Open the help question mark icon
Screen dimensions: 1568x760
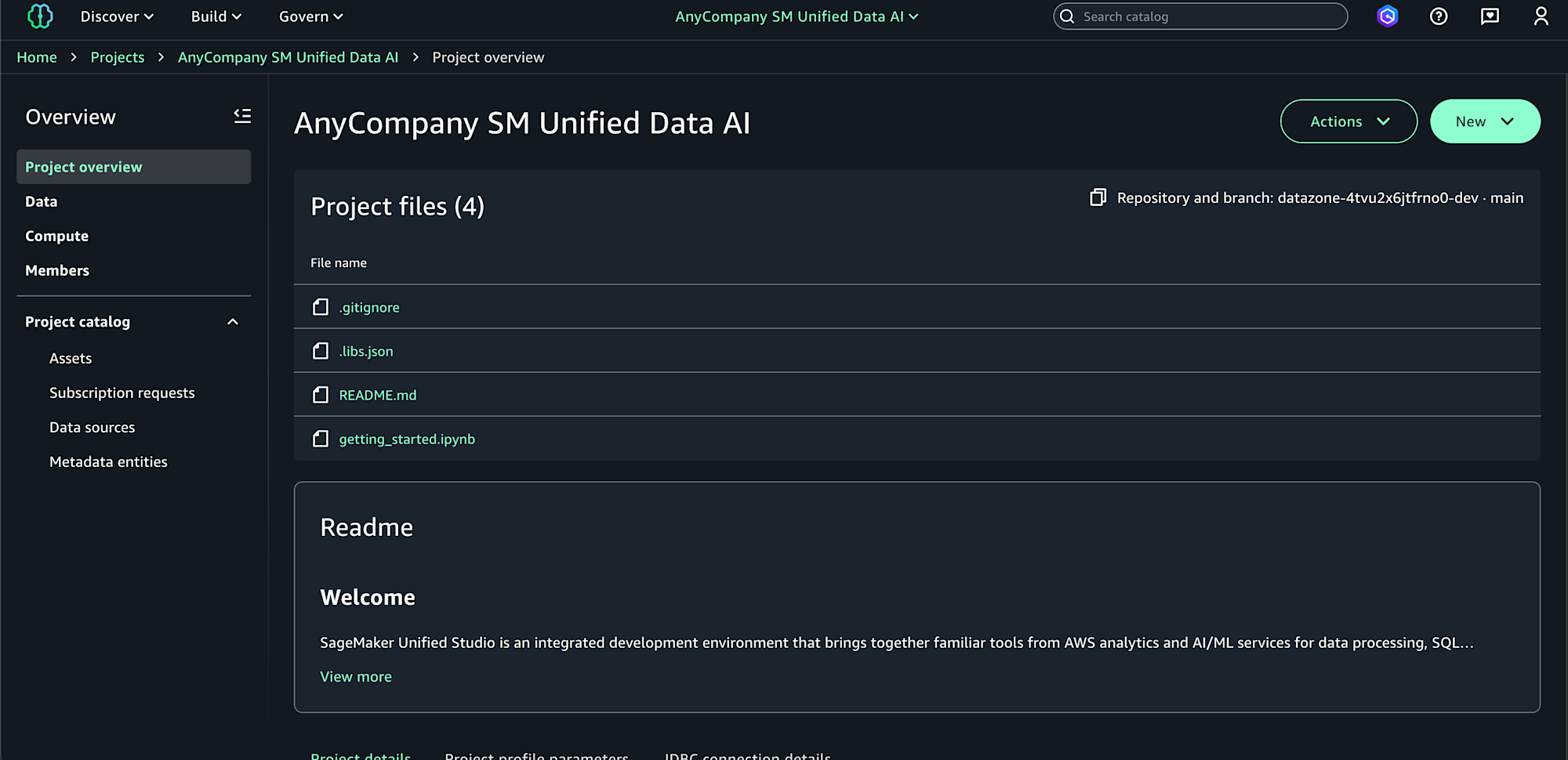(x=1439, y=16)
